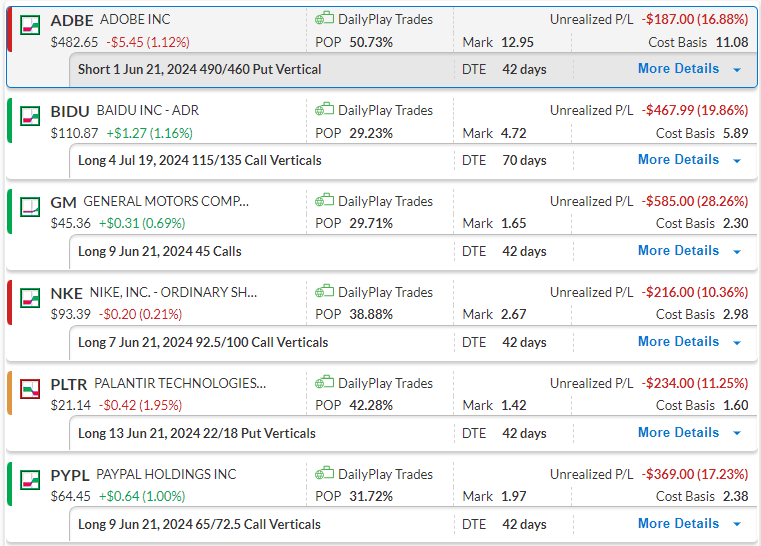Click Cost Basis value 11.08
The width and height of the screenshot is (761, 546).
pos(732,43)
